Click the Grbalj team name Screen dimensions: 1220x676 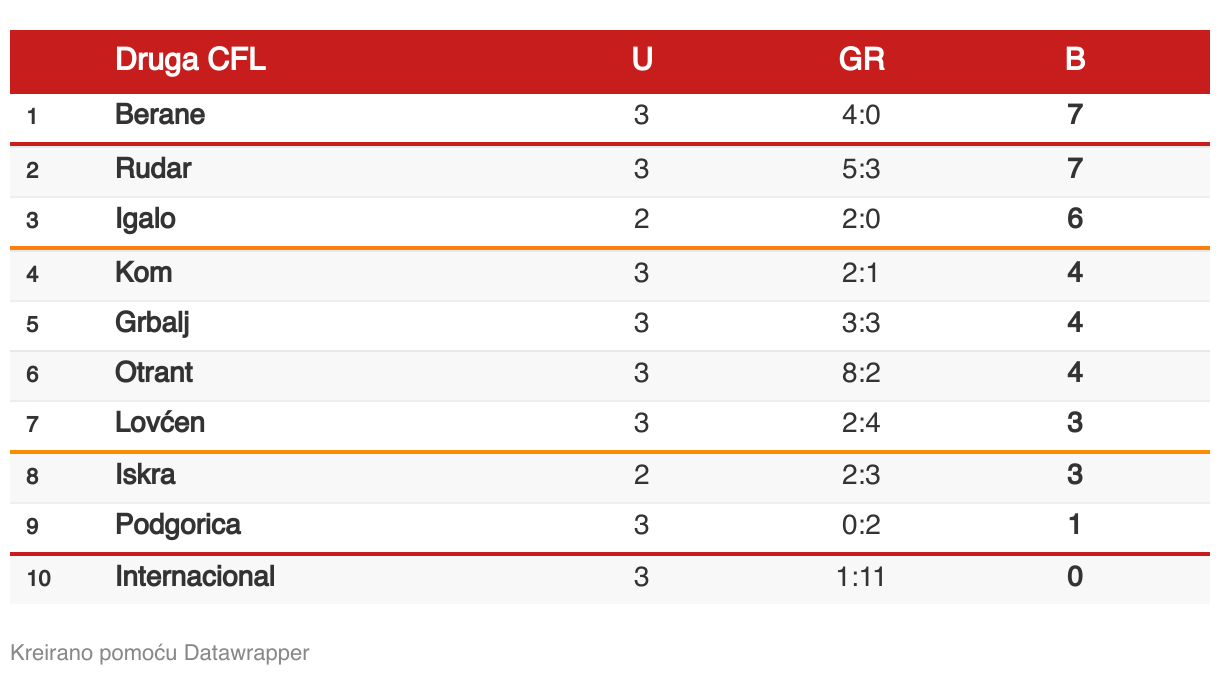point(152,323)
